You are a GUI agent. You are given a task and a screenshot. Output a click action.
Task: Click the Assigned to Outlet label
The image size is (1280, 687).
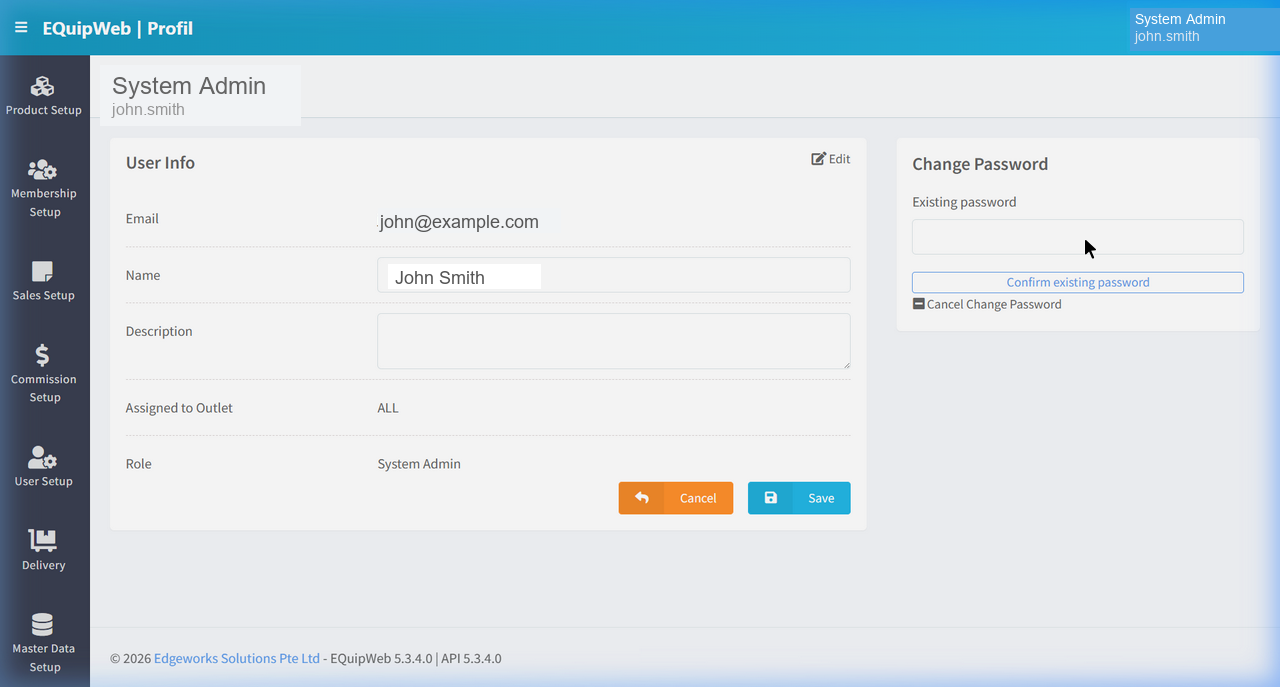pos(179,408)
